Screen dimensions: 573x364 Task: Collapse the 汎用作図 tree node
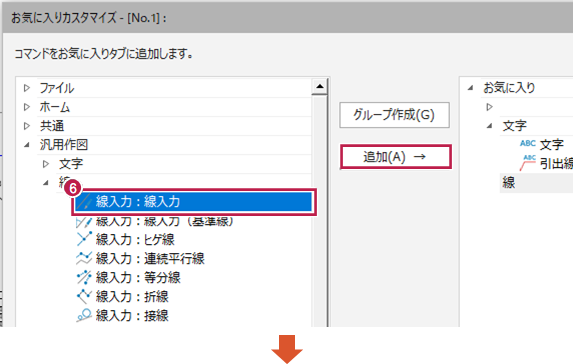click(x=27, y=145)
